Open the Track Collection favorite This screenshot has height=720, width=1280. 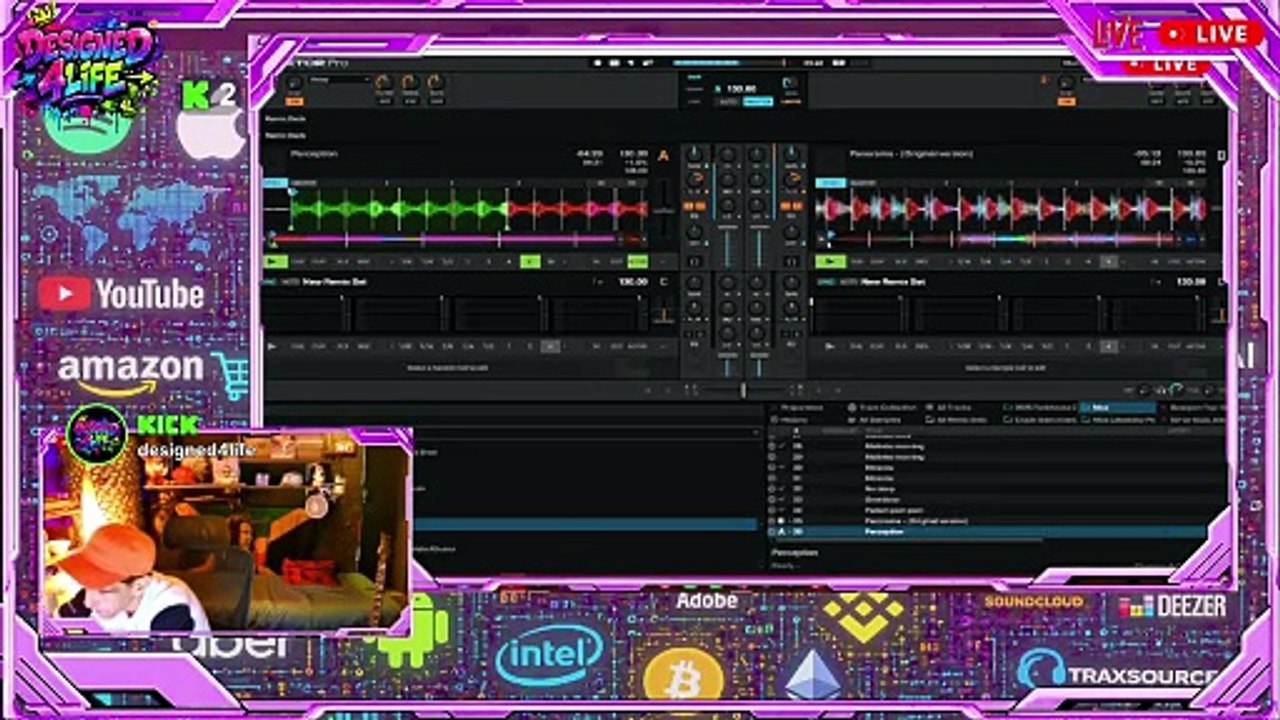887,407
